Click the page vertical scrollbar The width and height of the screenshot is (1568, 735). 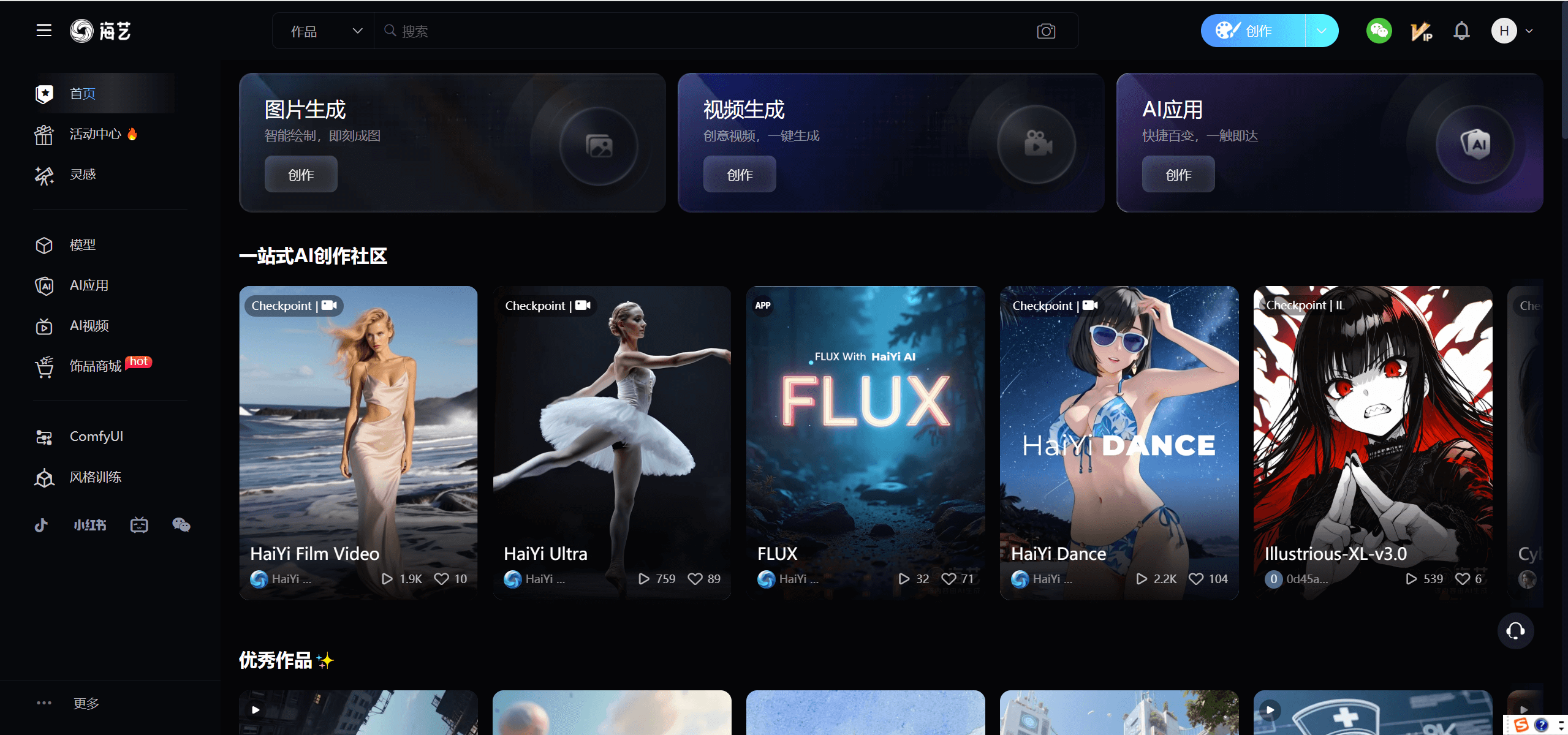click(x=1564, y=70)
